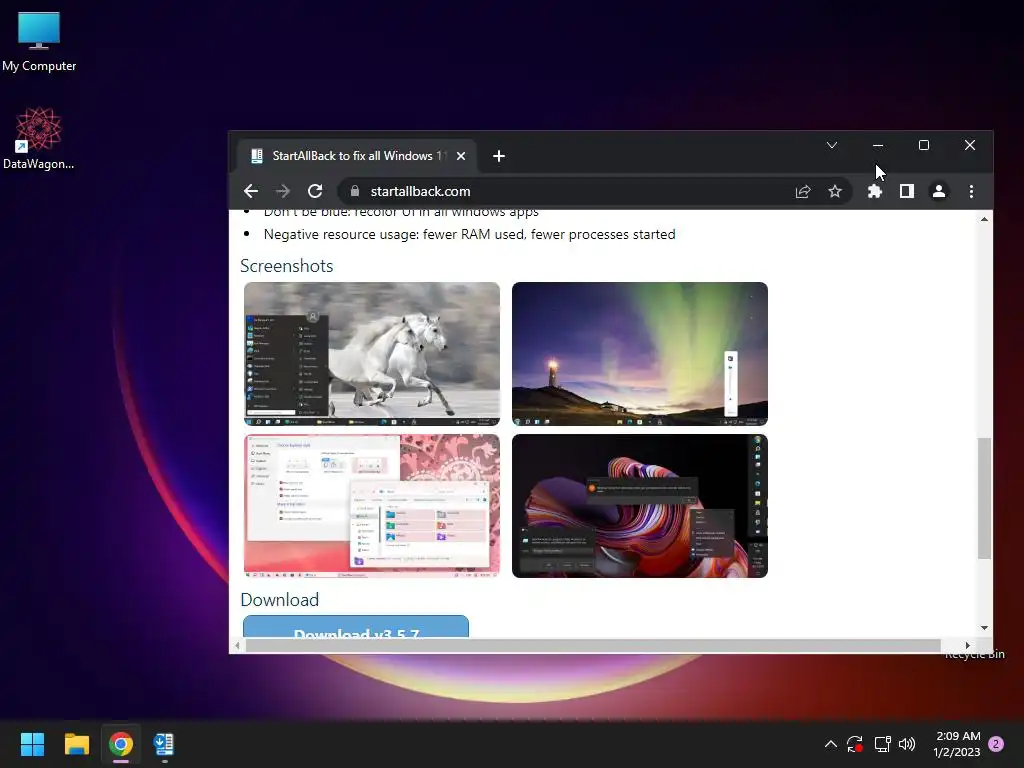Select the DataWagon desktop shortcut

39,138
